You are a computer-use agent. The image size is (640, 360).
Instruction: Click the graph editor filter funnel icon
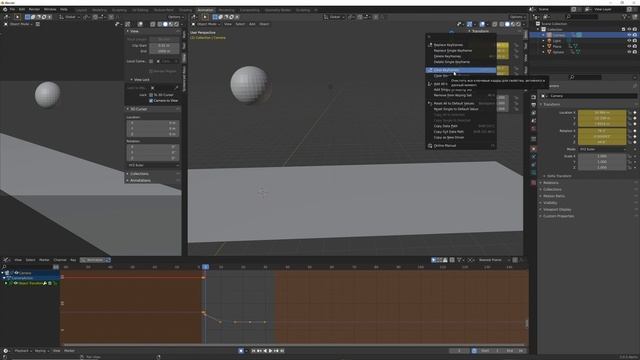click(459, 260)
